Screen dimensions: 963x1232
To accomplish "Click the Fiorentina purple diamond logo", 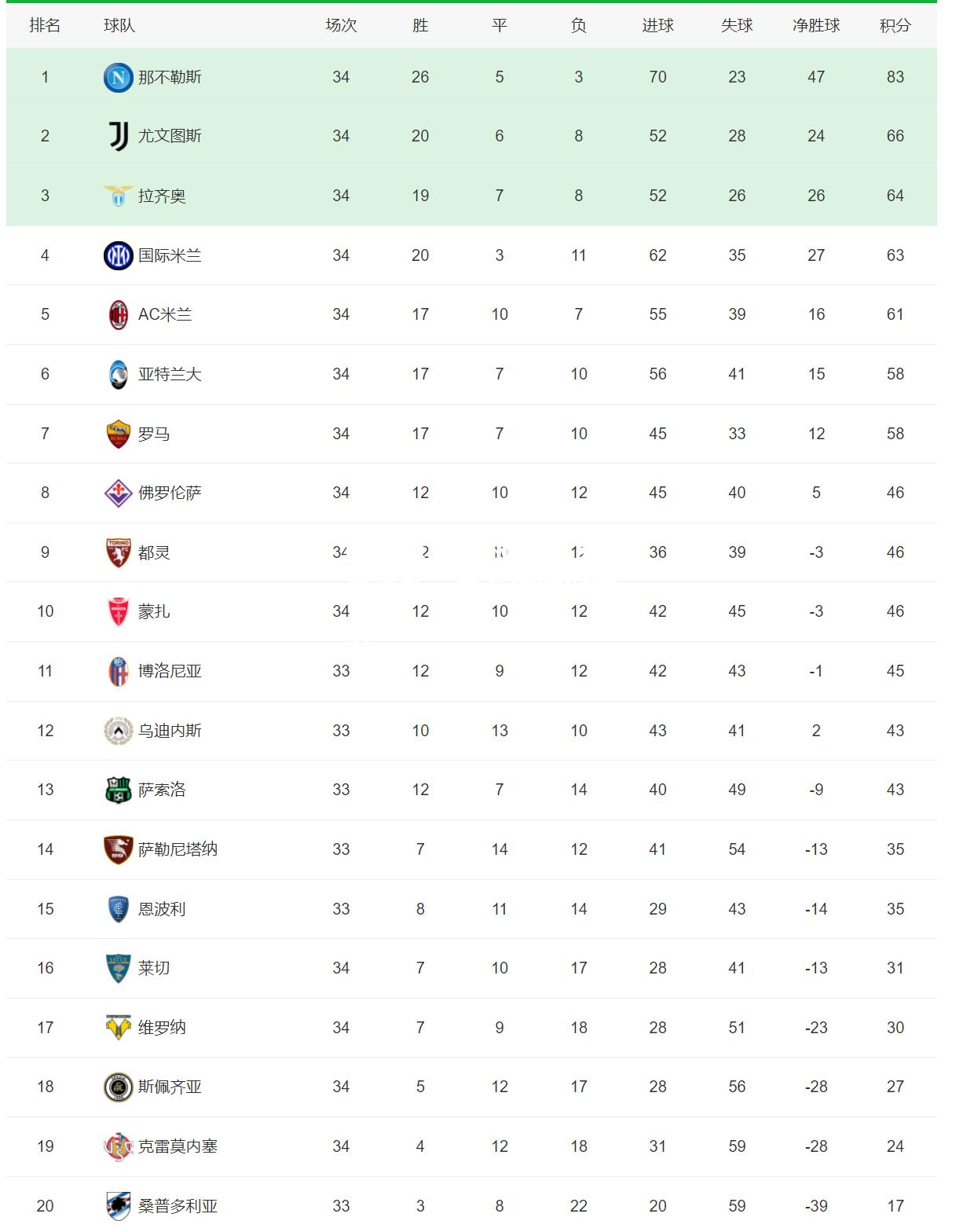I will point(118,493).
